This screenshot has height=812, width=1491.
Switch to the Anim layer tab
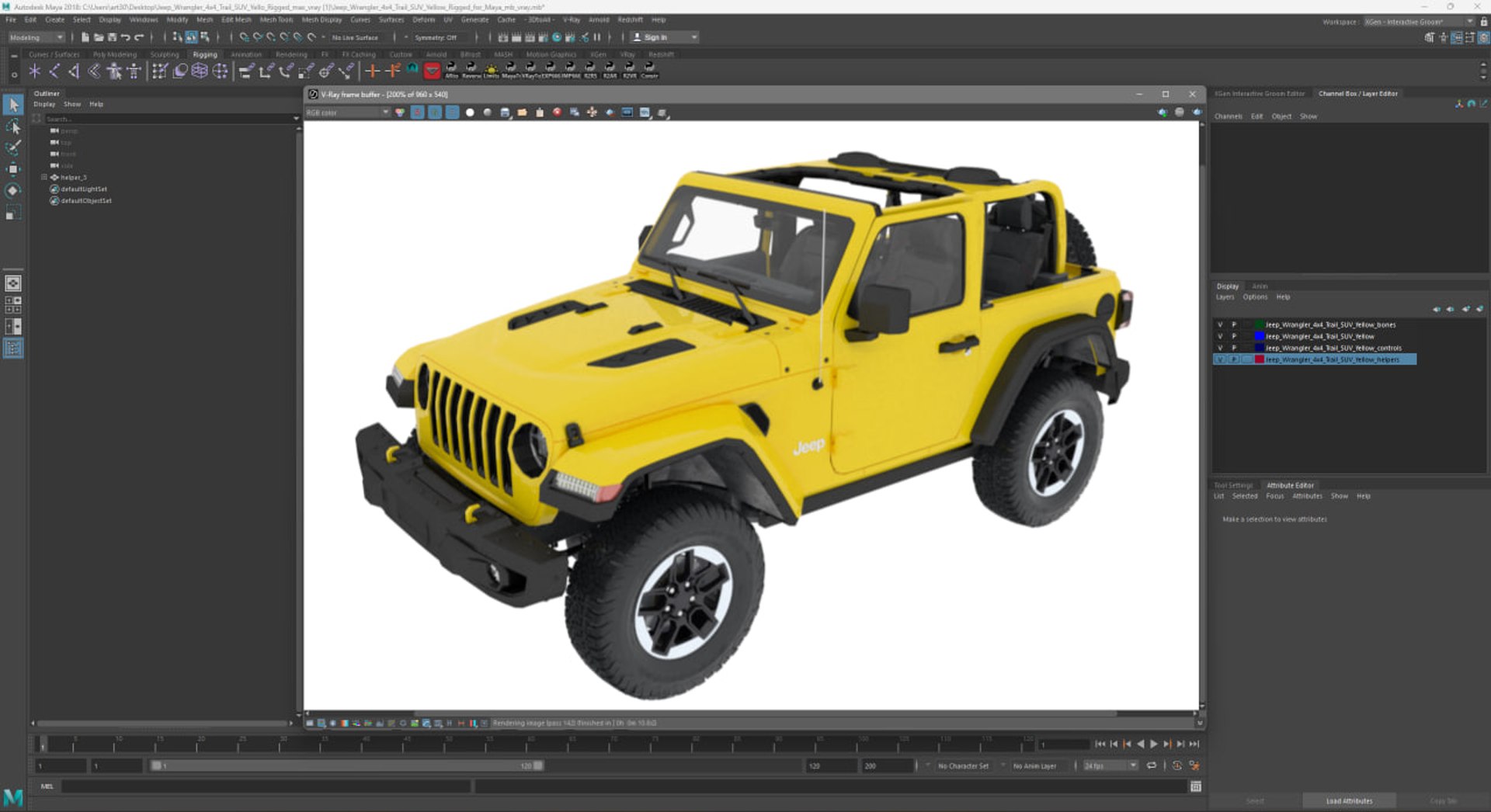coord(1260,286)
